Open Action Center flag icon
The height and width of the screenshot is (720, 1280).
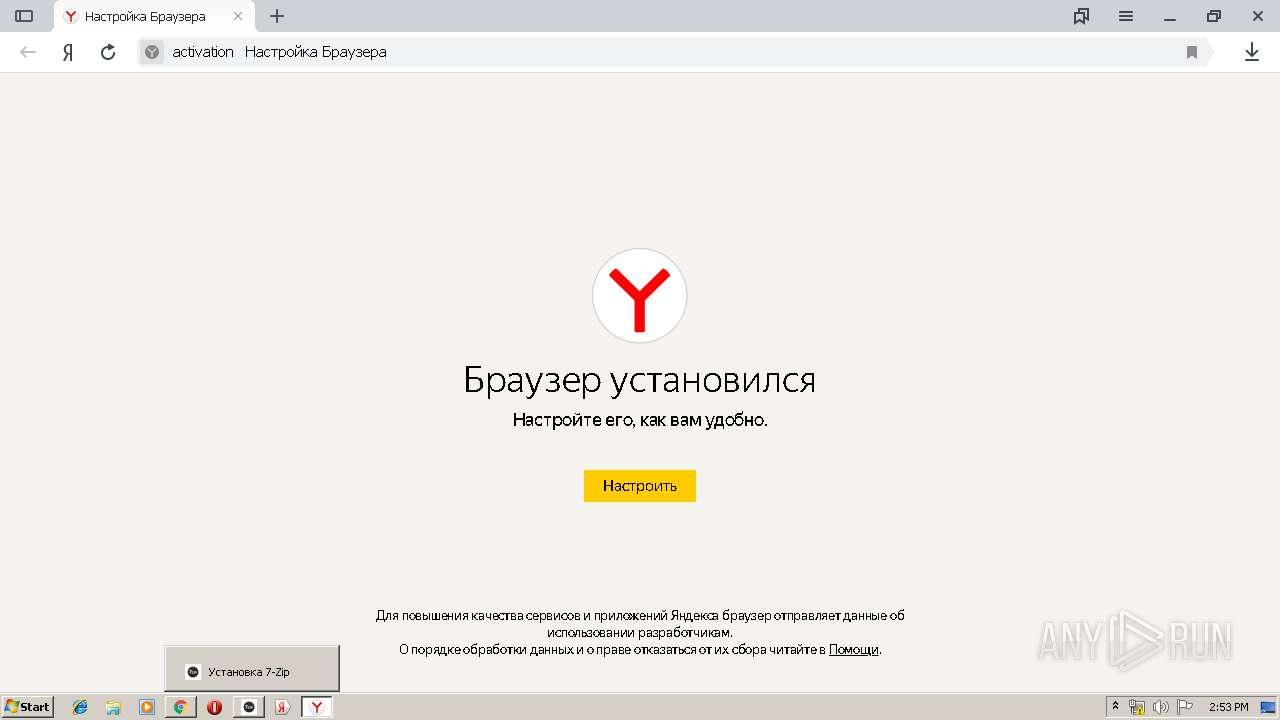[1185, 707]
